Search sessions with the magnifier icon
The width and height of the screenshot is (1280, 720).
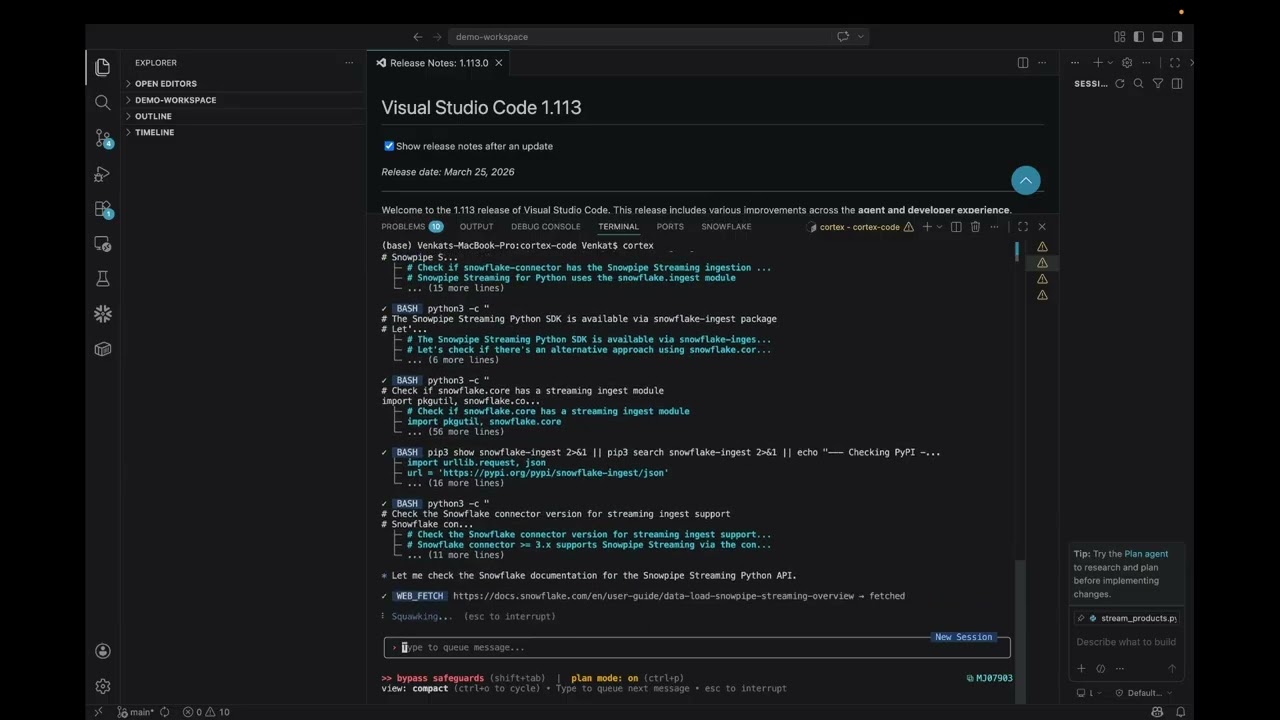(1138, 84)
